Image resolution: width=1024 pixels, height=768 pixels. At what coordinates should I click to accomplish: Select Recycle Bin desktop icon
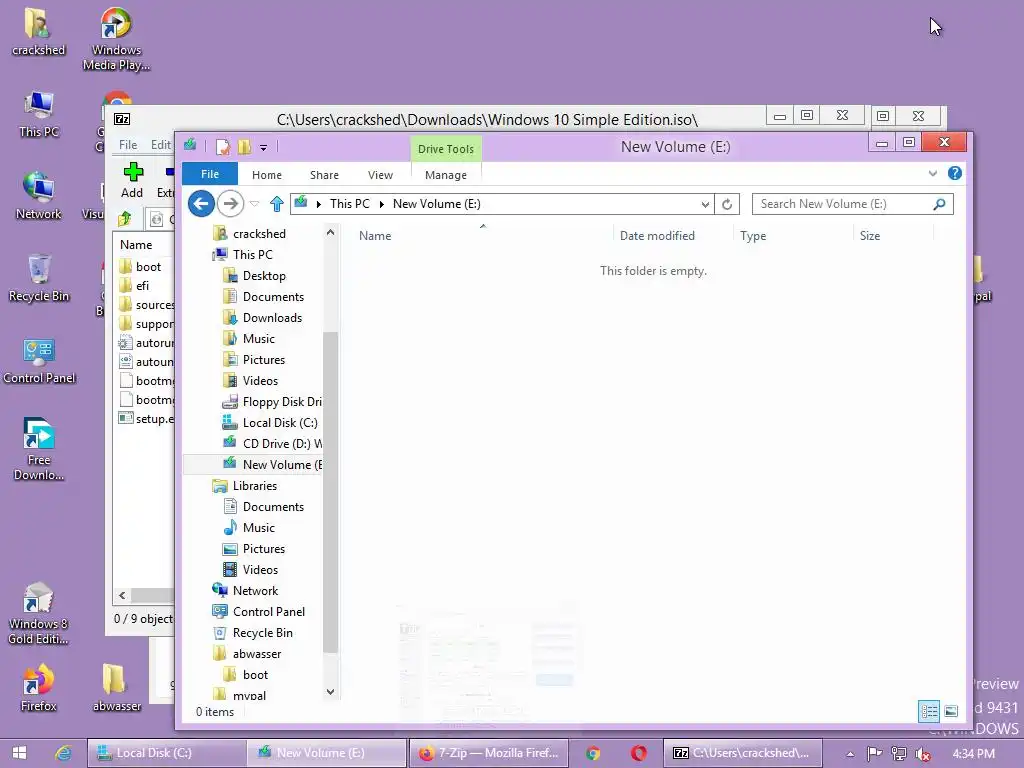point(39,278)
